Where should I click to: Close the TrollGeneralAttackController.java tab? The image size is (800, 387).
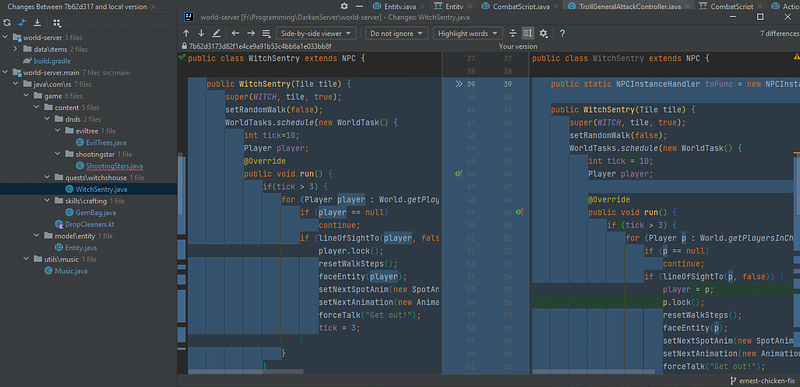click(x=687, y=7)
